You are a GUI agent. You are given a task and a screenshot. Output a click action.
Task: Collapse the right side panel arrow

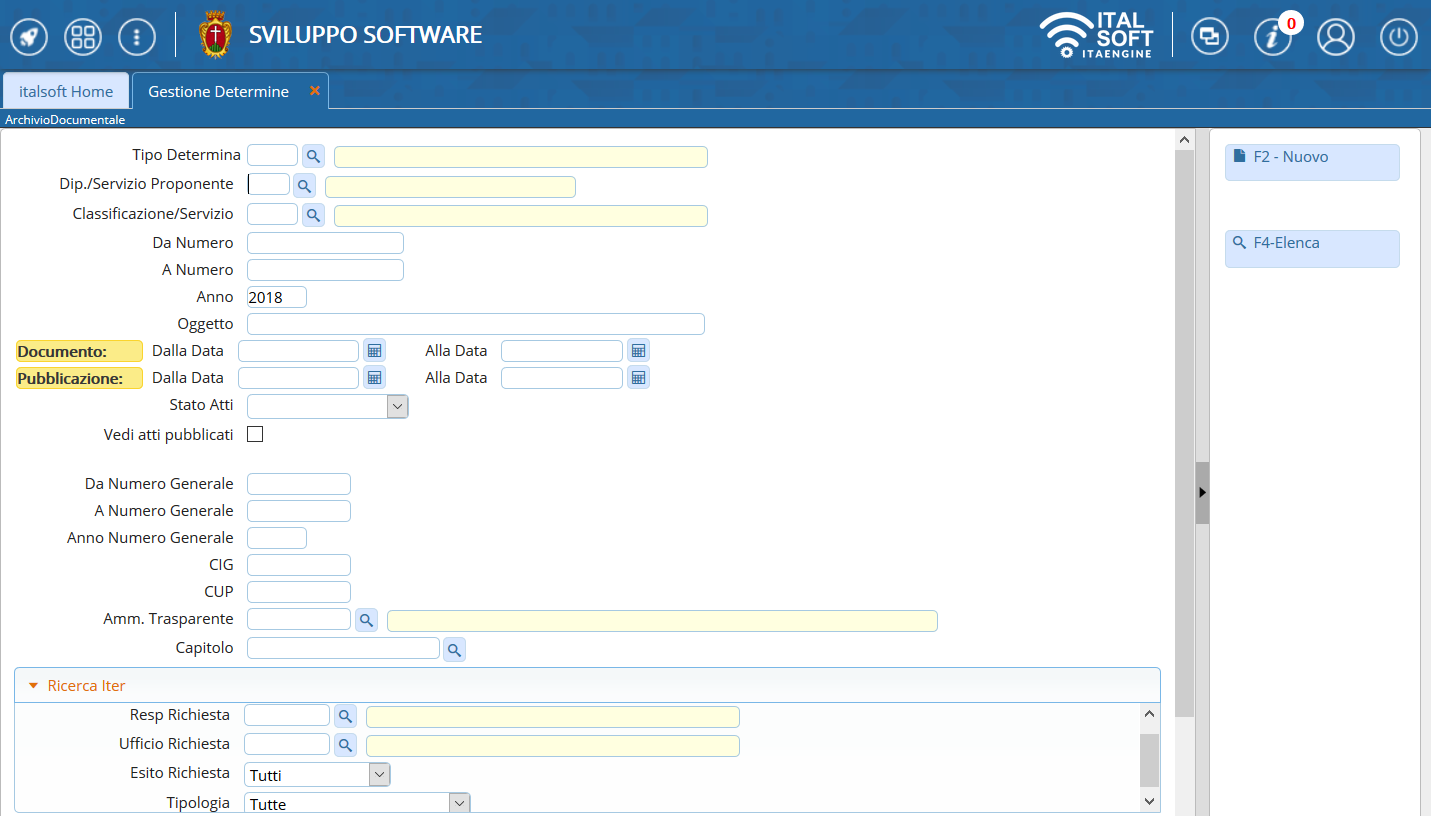click(x=1202, y=493)
